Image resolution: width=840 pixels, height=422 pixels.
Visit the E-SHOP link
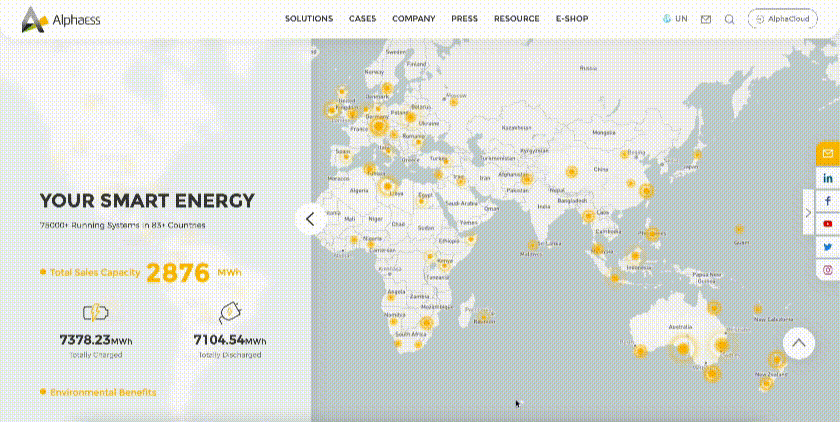point(572,19)
